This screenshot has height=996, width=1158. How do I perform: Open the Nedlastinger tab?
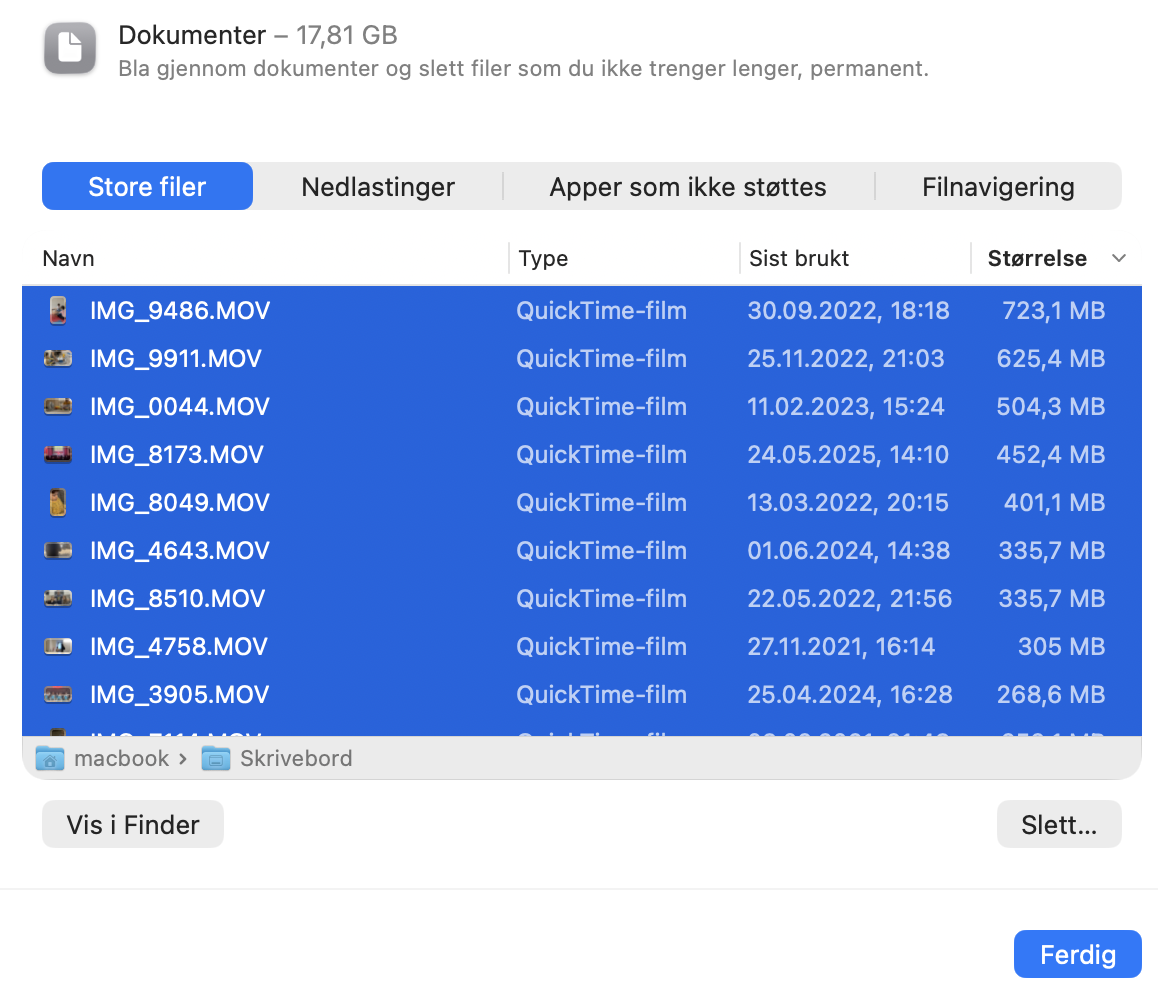(x=378, y=186)
